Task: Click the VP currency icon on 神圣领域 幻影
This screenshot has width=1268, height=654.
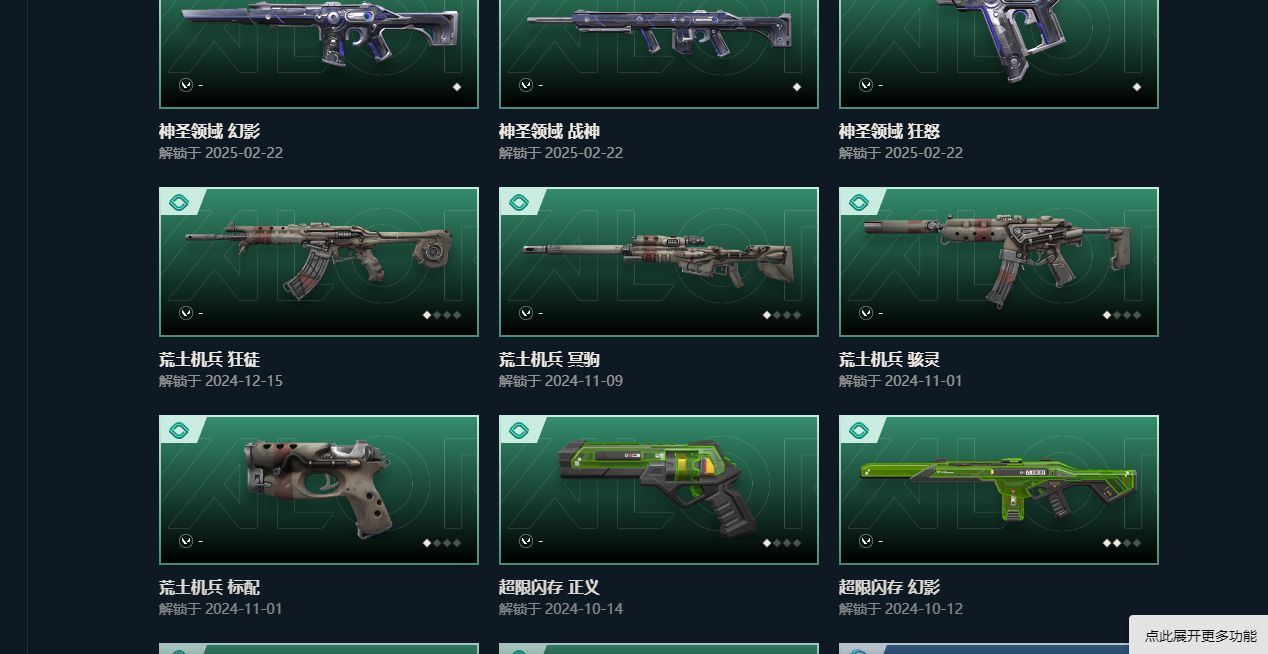Action: click(185, 85)
